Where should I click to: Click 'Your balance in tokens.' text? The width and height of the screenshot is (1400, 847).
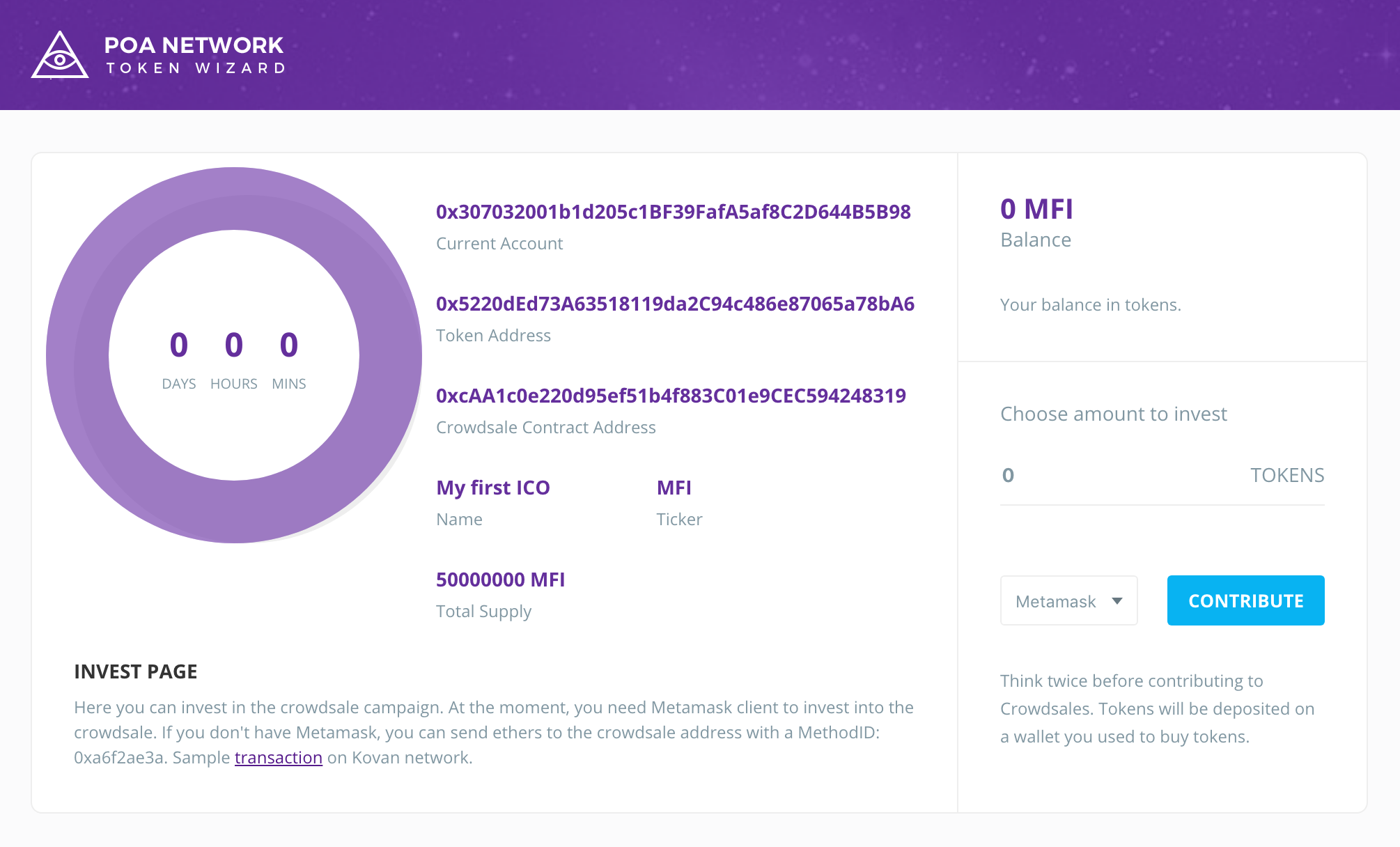point(1091,305)
